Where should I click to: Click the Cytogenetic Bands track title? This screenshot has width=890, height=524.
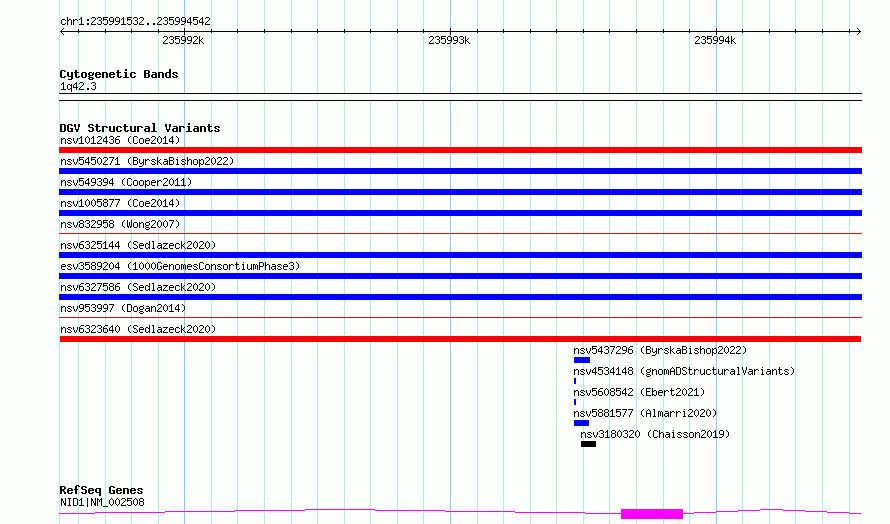119,74
